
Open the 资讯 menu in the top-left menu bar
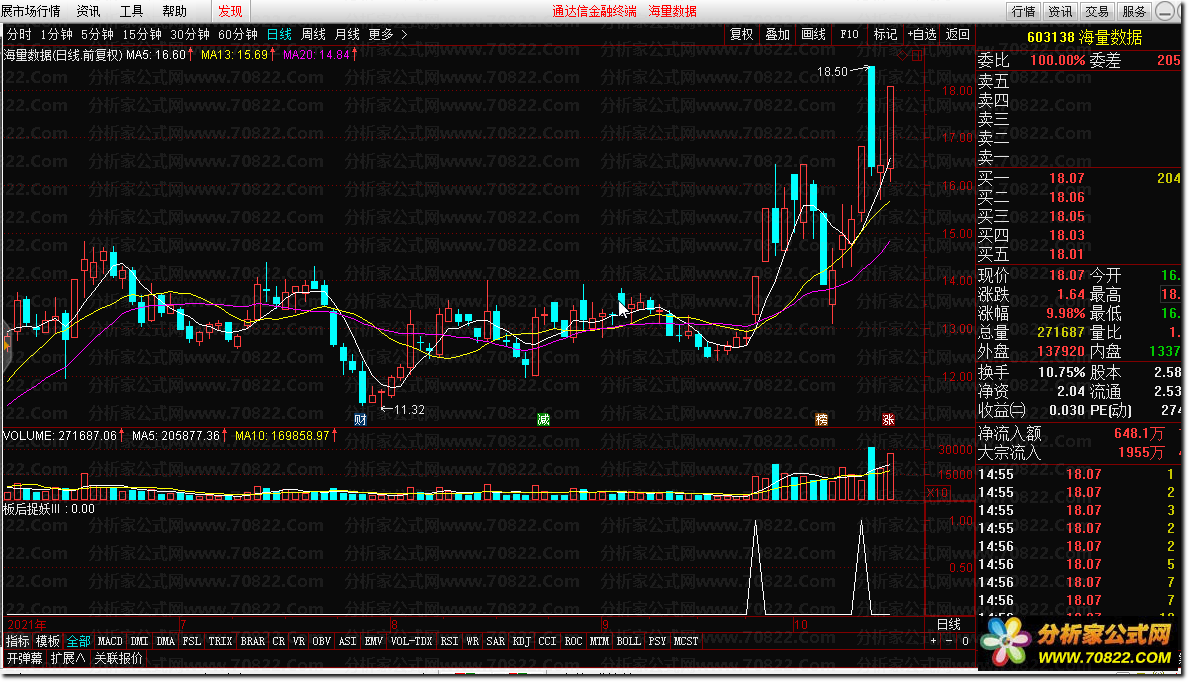coord(88,11)
